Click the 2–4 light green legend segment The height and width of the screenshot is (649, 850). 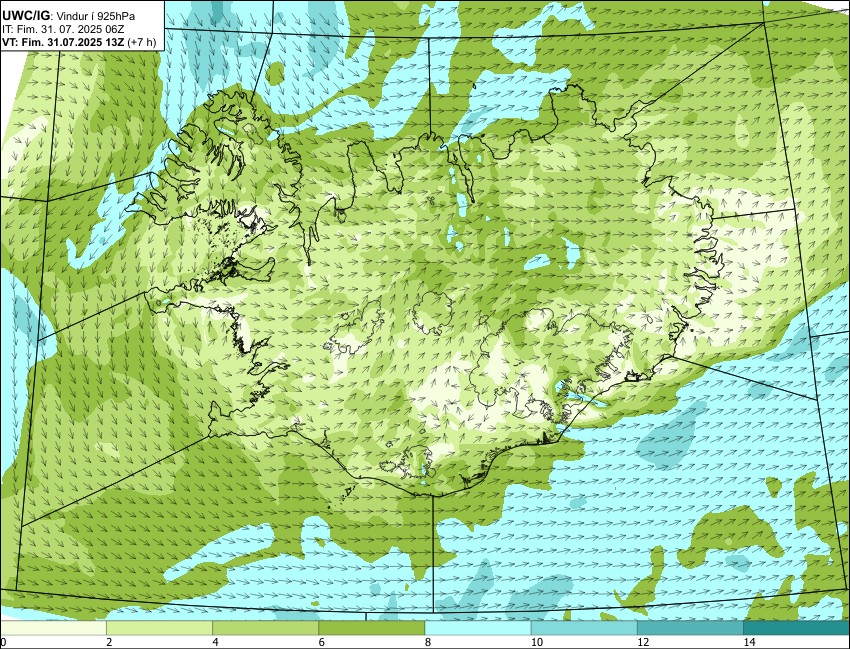point(159,628)
